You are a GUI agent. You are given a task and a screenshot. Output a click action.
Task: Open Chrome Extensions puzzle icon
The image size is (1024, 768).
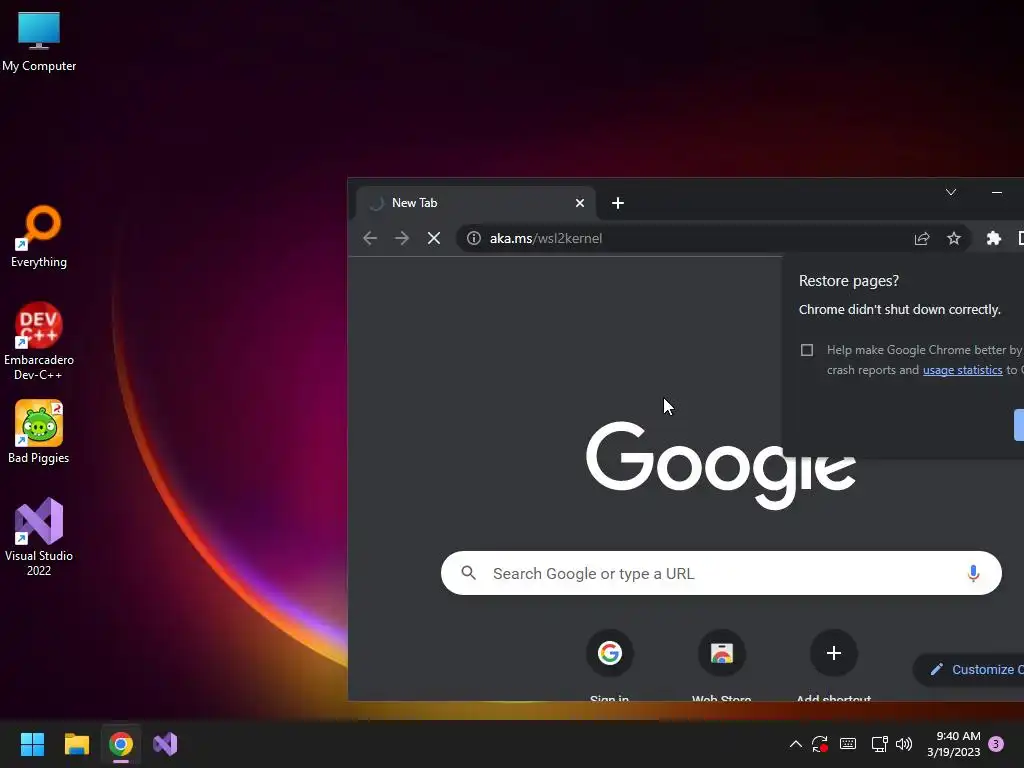(993, 238)
